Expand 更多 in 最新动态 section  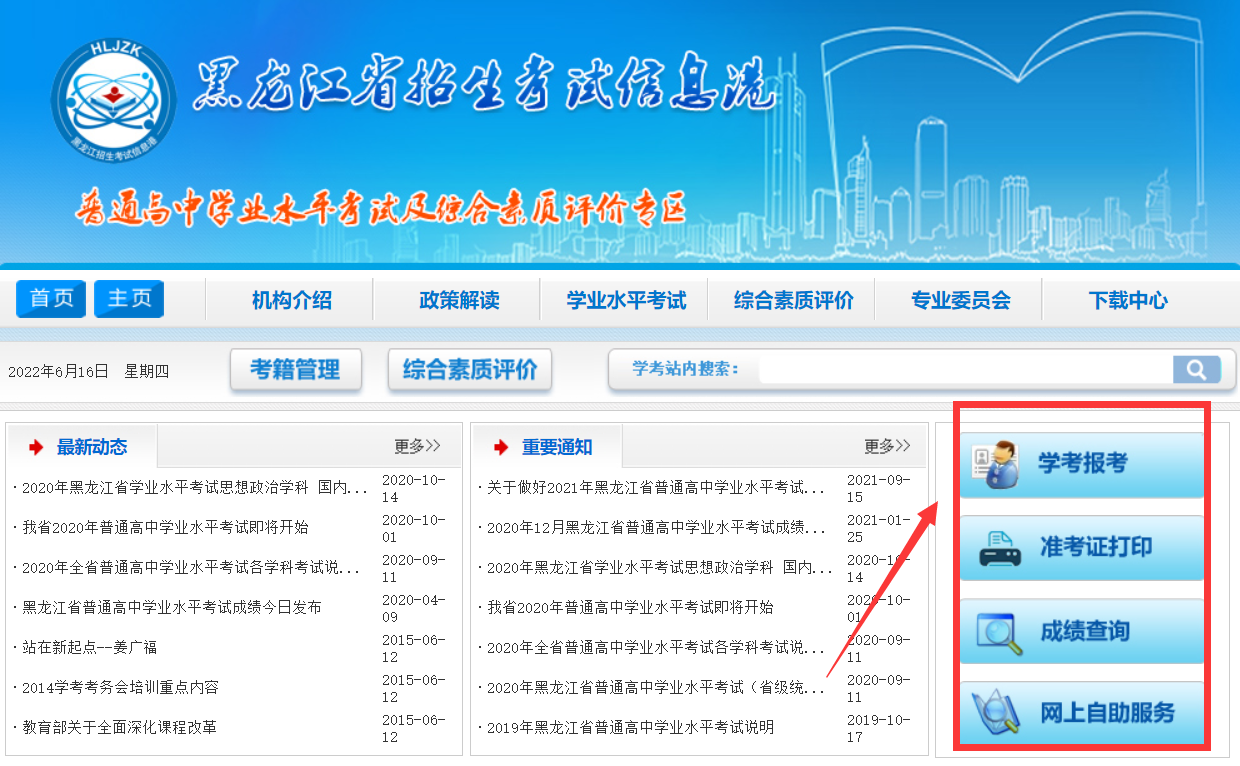click(416, 446)
